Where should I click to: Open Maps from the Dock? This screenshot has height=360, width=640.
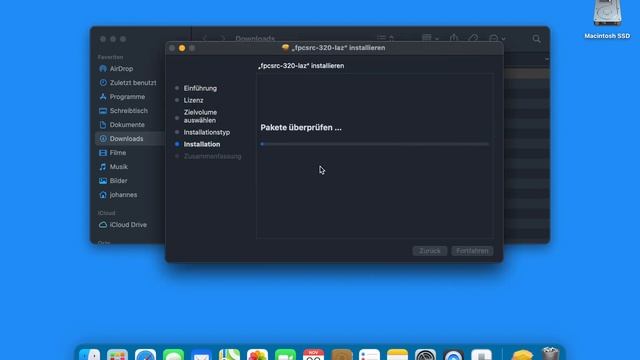[229, 354]
